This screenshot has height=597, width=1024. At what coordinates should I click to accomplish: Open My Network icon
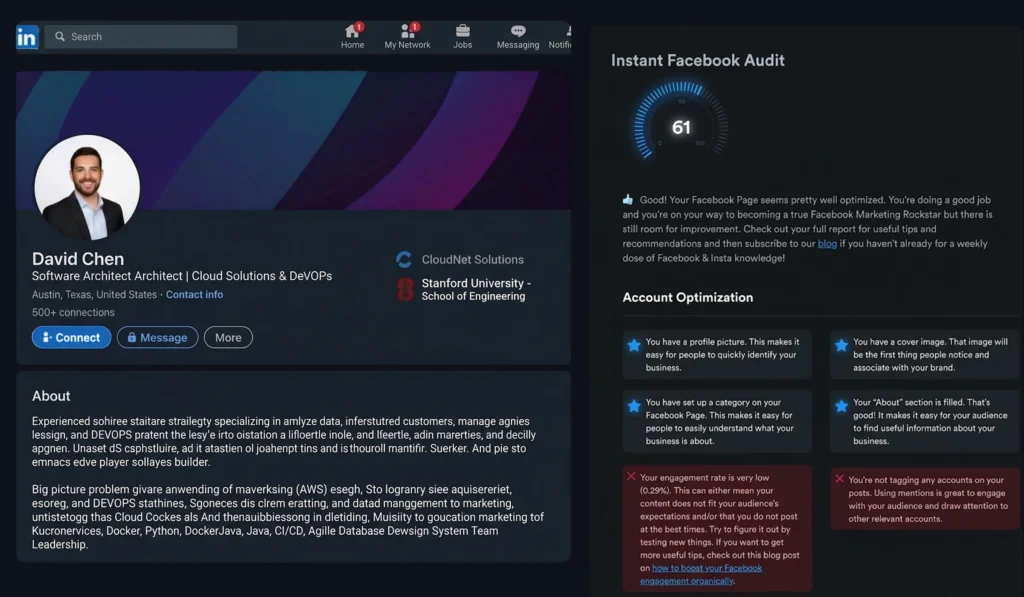tap(407, 31)
